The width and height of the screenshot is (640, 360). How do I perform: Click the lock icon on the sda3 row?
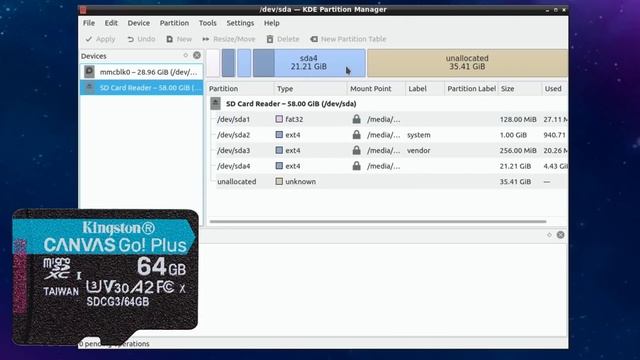356,150
